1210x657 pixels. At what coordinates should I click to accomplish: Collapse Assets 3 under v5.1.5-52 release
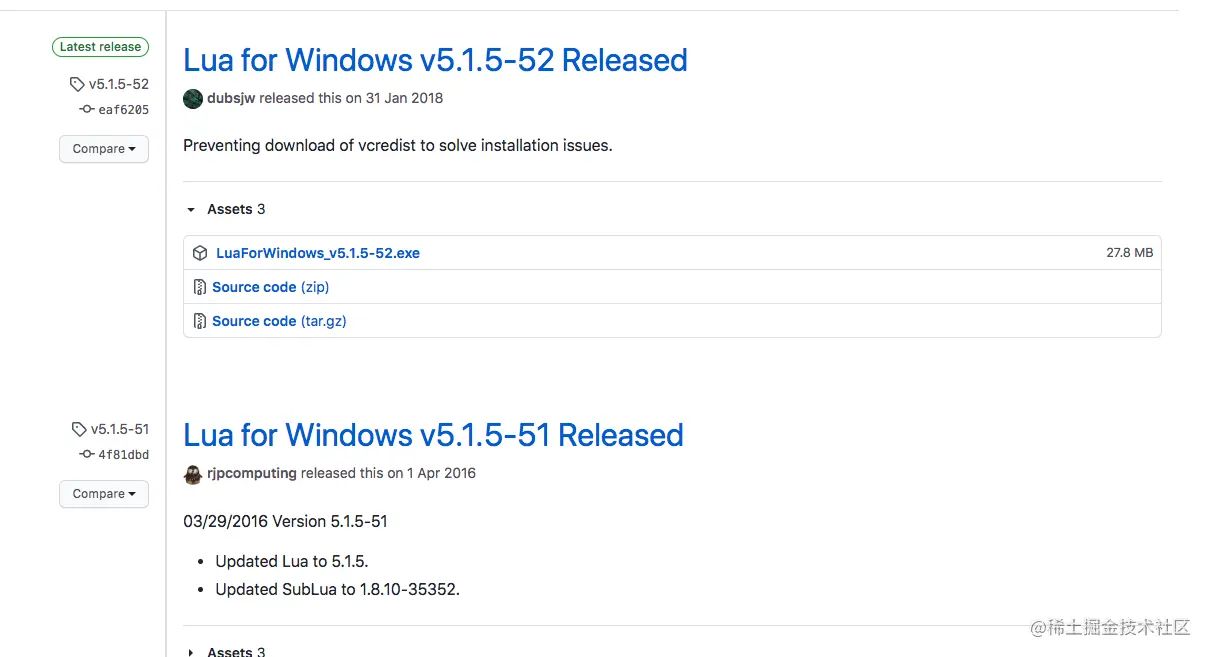click(191, 209)
